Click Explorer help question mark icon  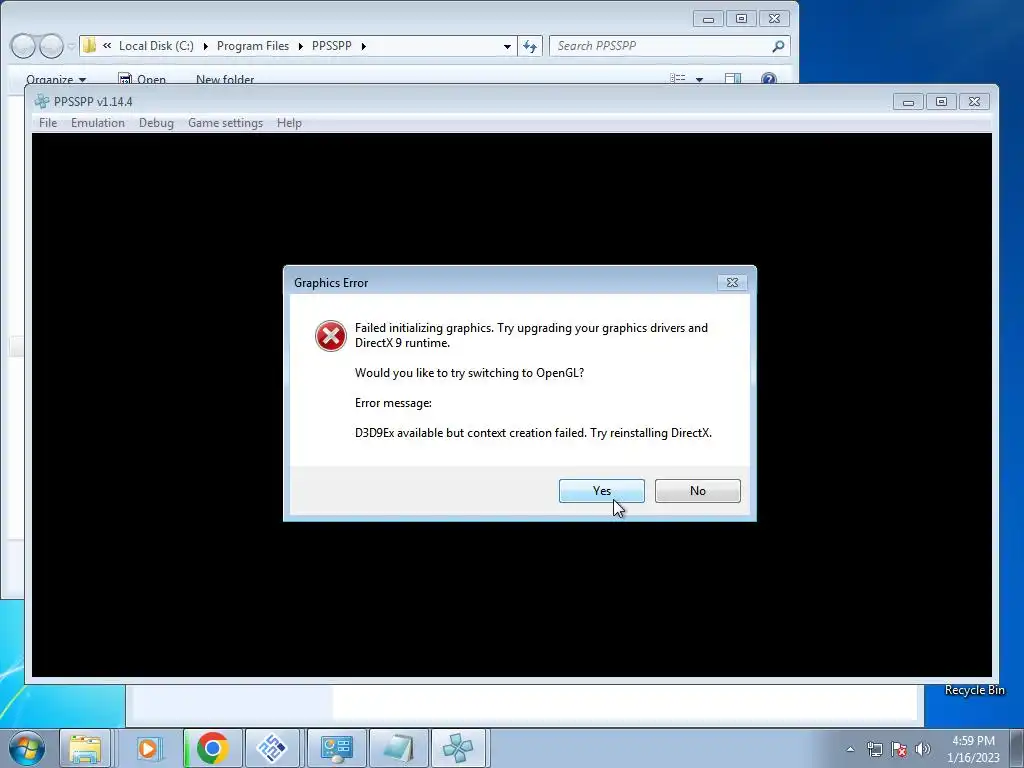769,78
